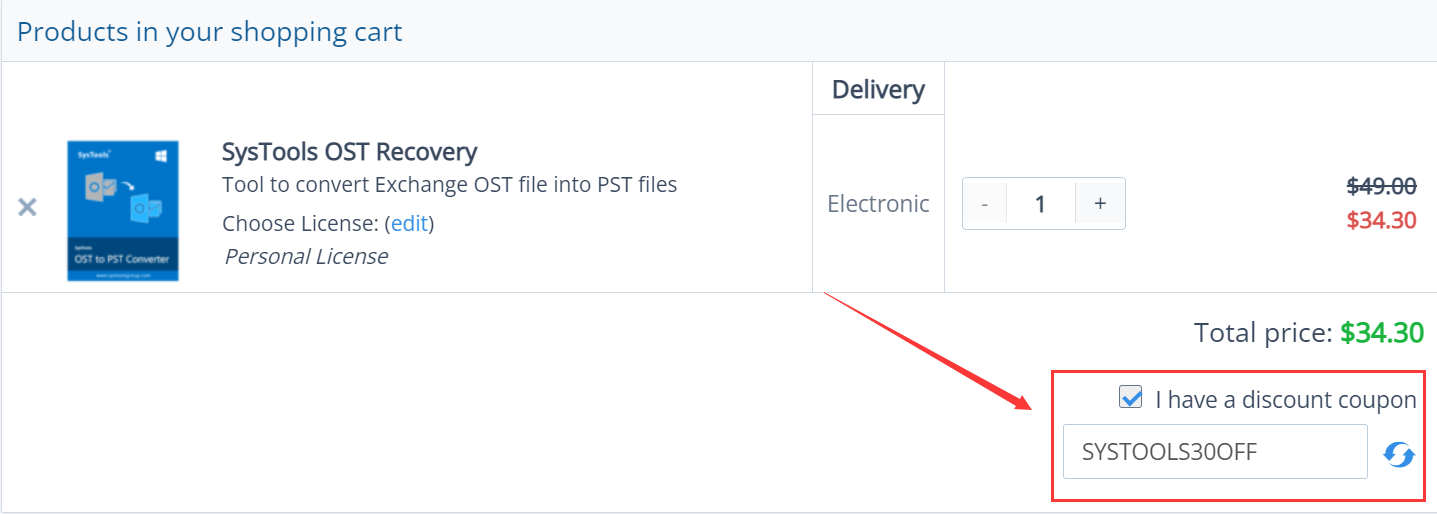Click the 'Choose License:' label
The height and width of the screenshot is (514, 1437).
(x=300, y=223)
